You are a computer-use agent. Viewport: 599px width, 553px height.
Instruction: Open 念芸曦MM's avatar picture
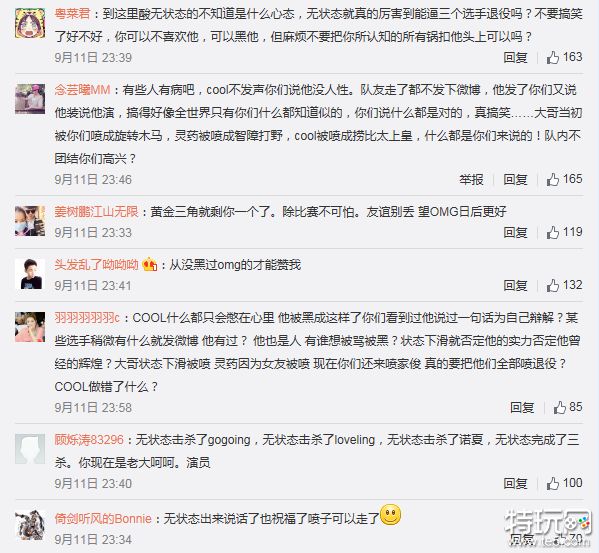click(30, 99)
